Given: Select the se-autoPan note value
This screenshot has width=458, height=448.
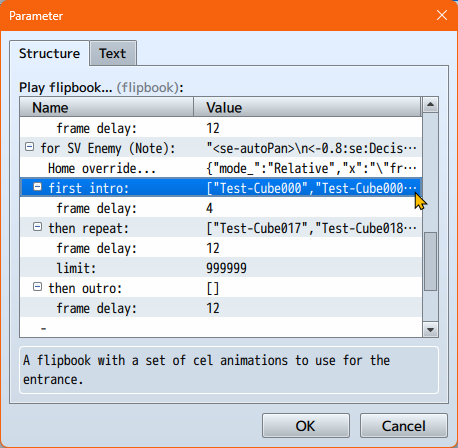Looking at the screenshot, I should coord(311,148).
